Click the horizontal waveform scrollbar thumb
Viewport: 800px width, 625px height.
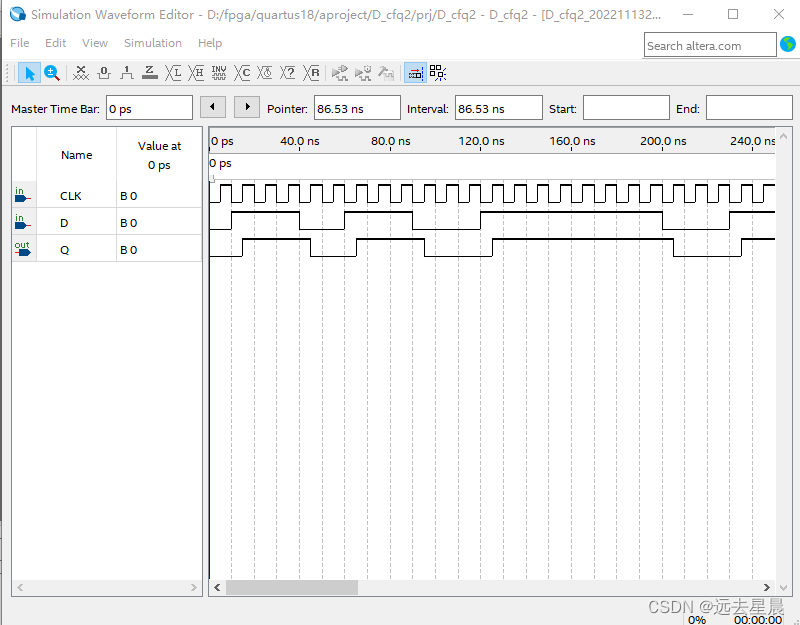pos(292,587)
